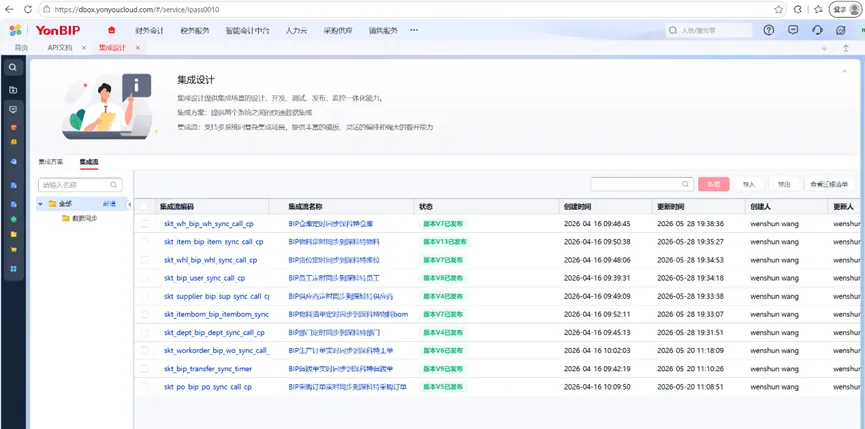Click the YonBIP home icon
Screen dimensions: 865x429
tap(112, 30)
